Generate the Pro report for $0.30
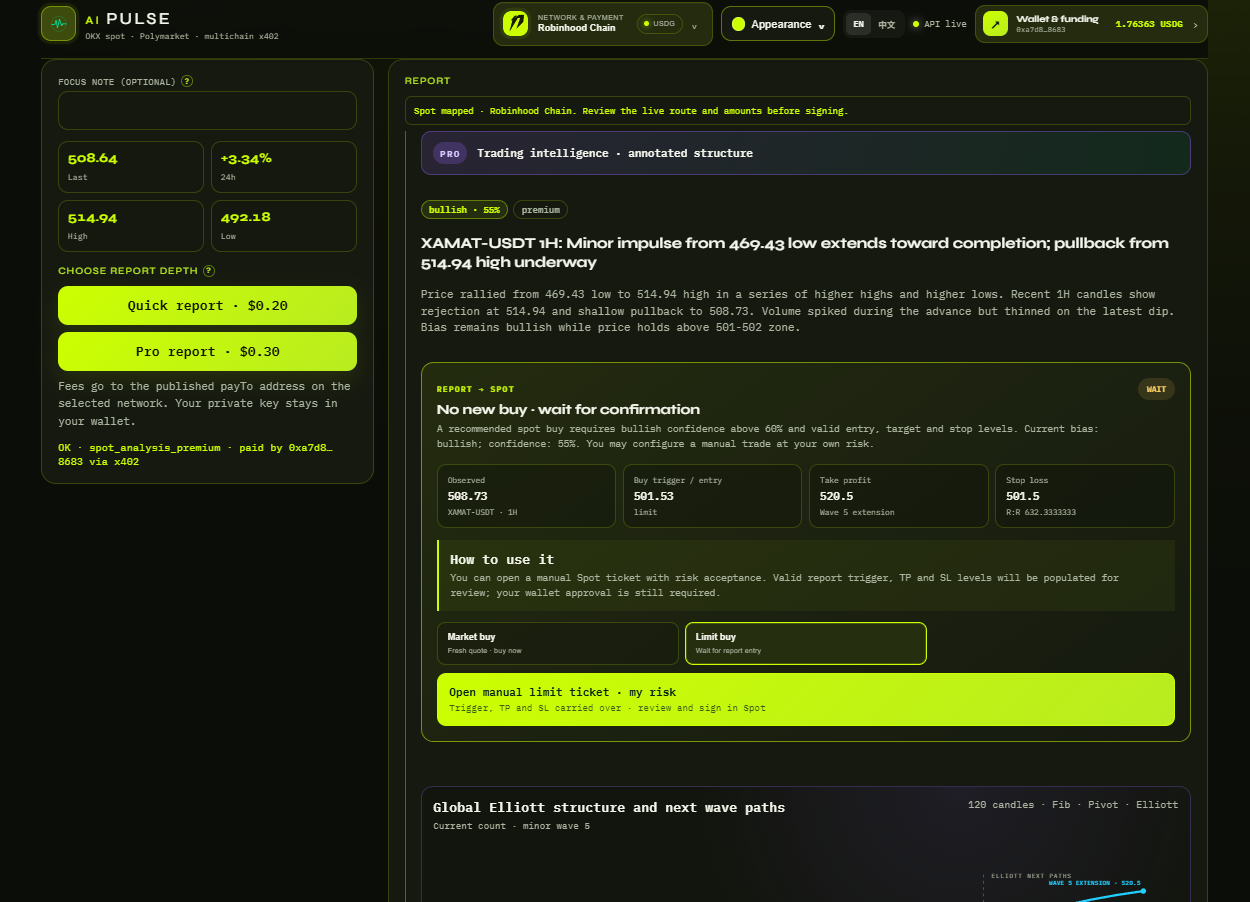Viewport: 1250px width, 902px height. 207,352
